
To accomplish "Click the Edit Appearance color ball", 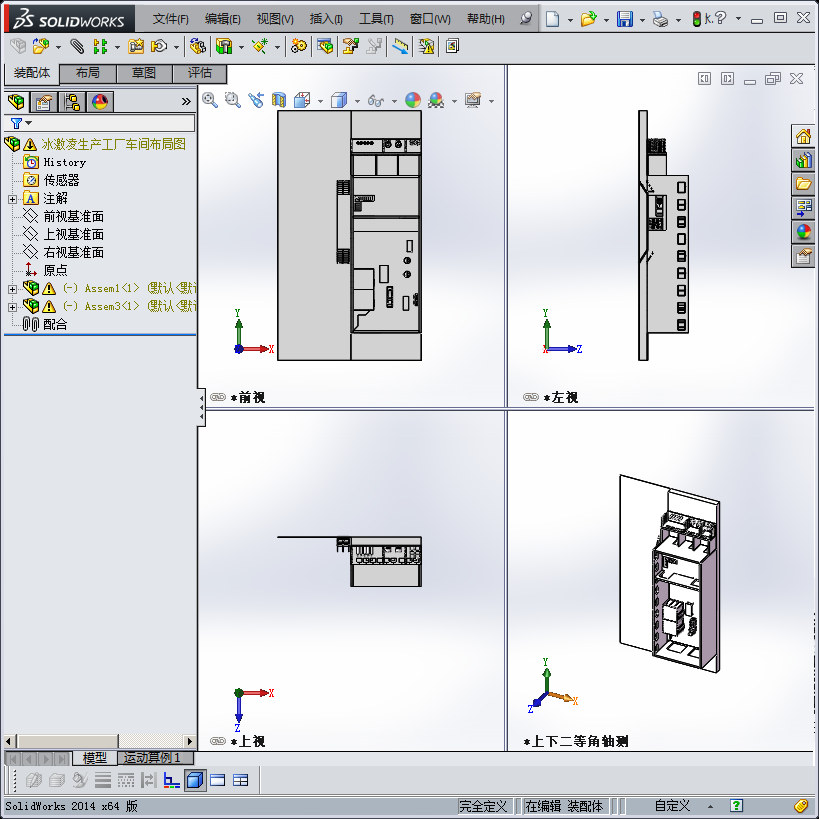I will pos(413,100).
